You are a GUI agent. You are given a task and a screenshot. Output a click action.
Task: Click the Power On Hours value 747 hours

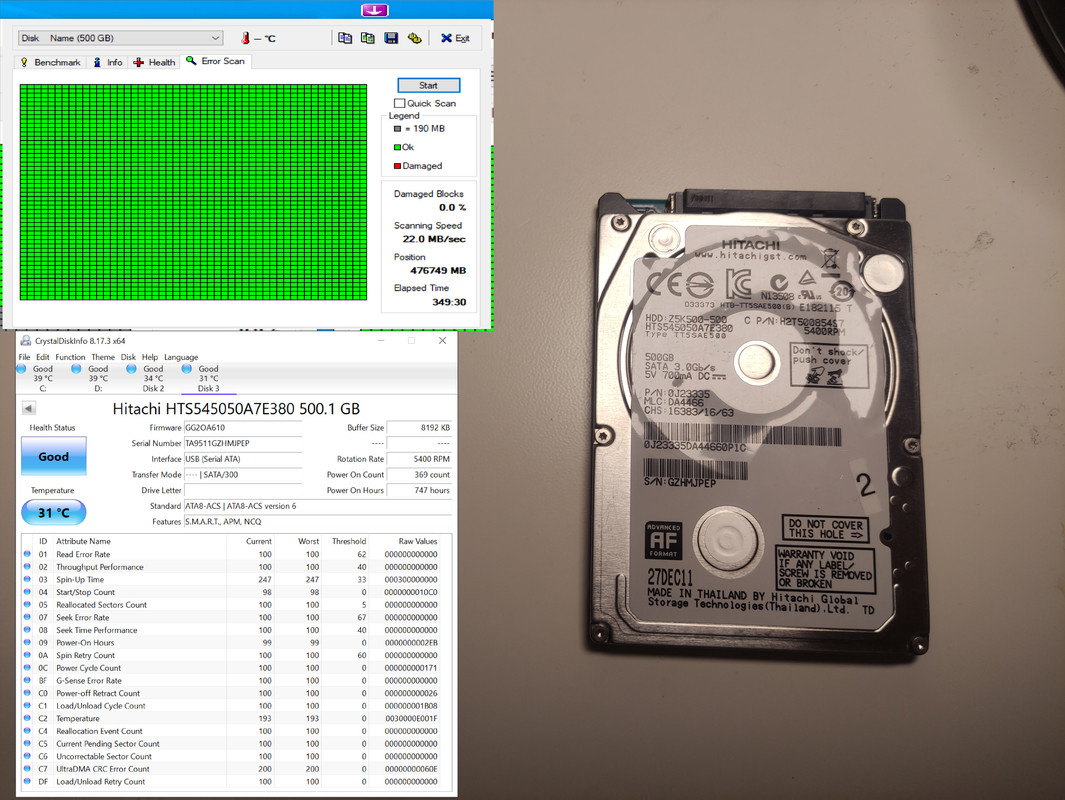pyautogui.click(x=418, y=490)
